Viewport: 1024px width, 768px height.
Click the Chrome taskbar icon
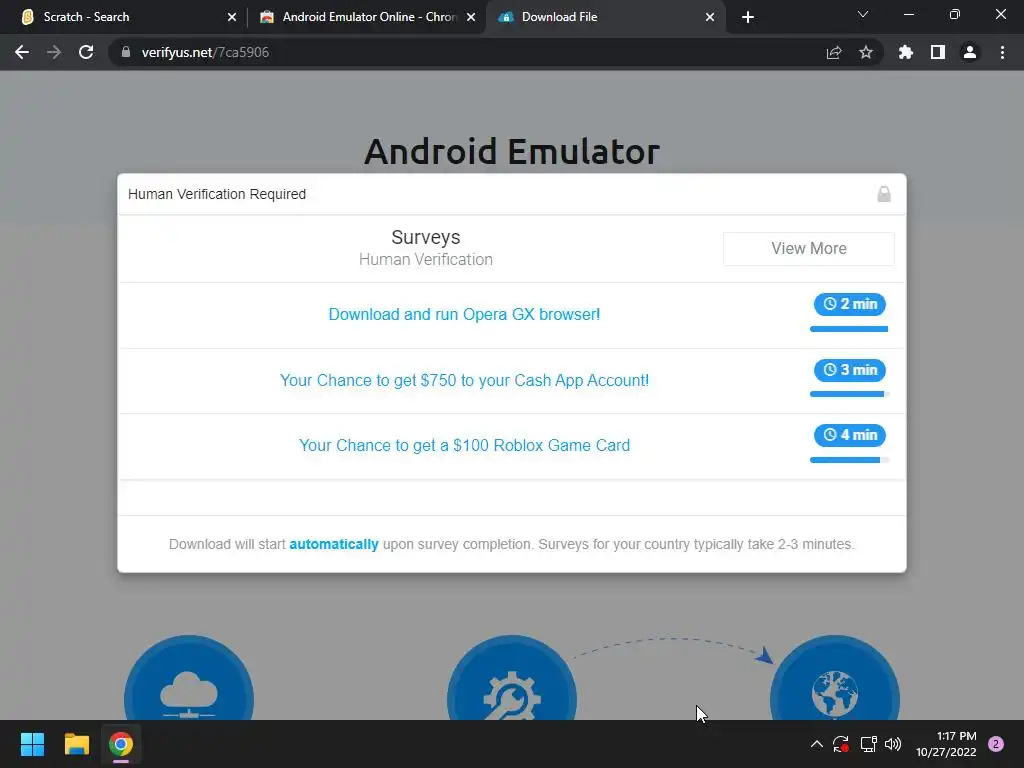[x=121, y=744]
